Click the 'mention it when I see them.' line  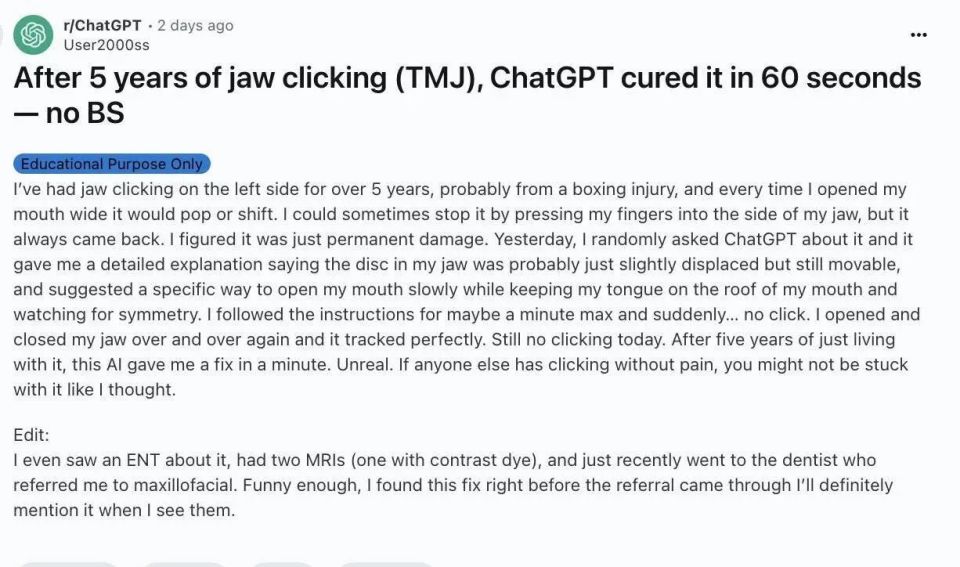click(124, 510)
